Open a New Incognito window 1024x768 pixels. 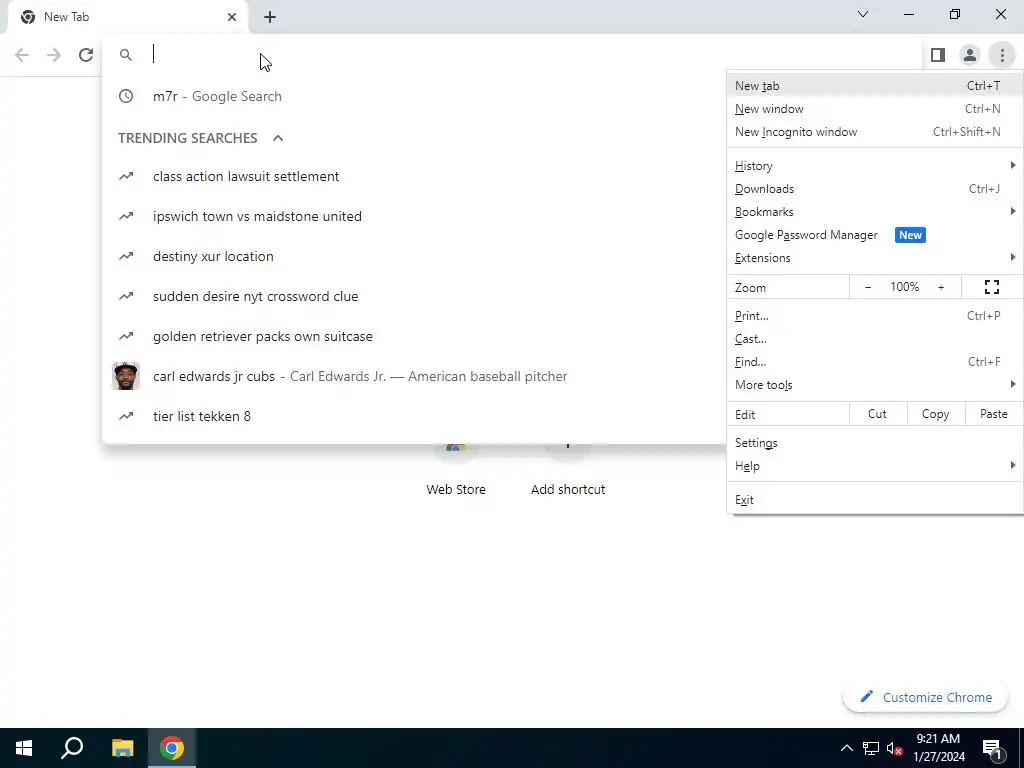[874, 132]
